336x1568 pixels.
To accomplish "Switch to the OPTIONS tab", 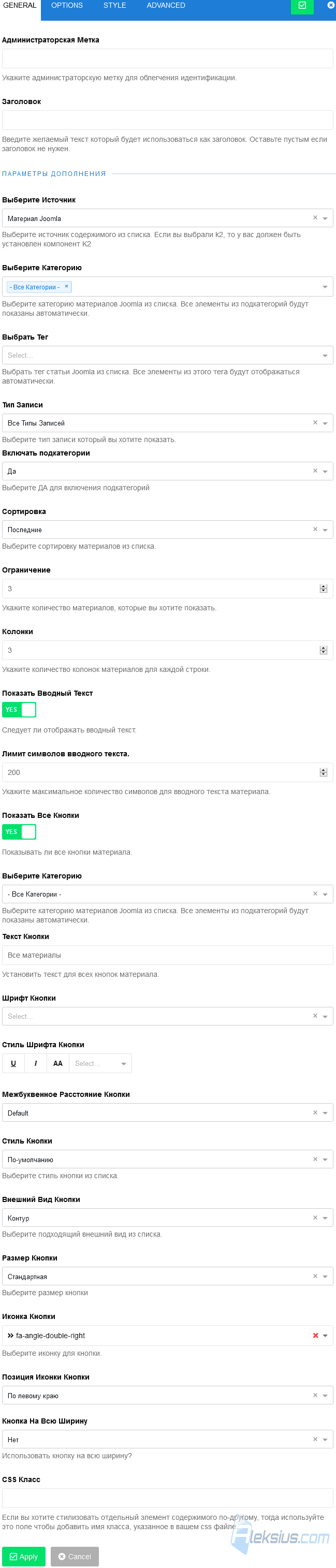I will (x=67, y=6).
